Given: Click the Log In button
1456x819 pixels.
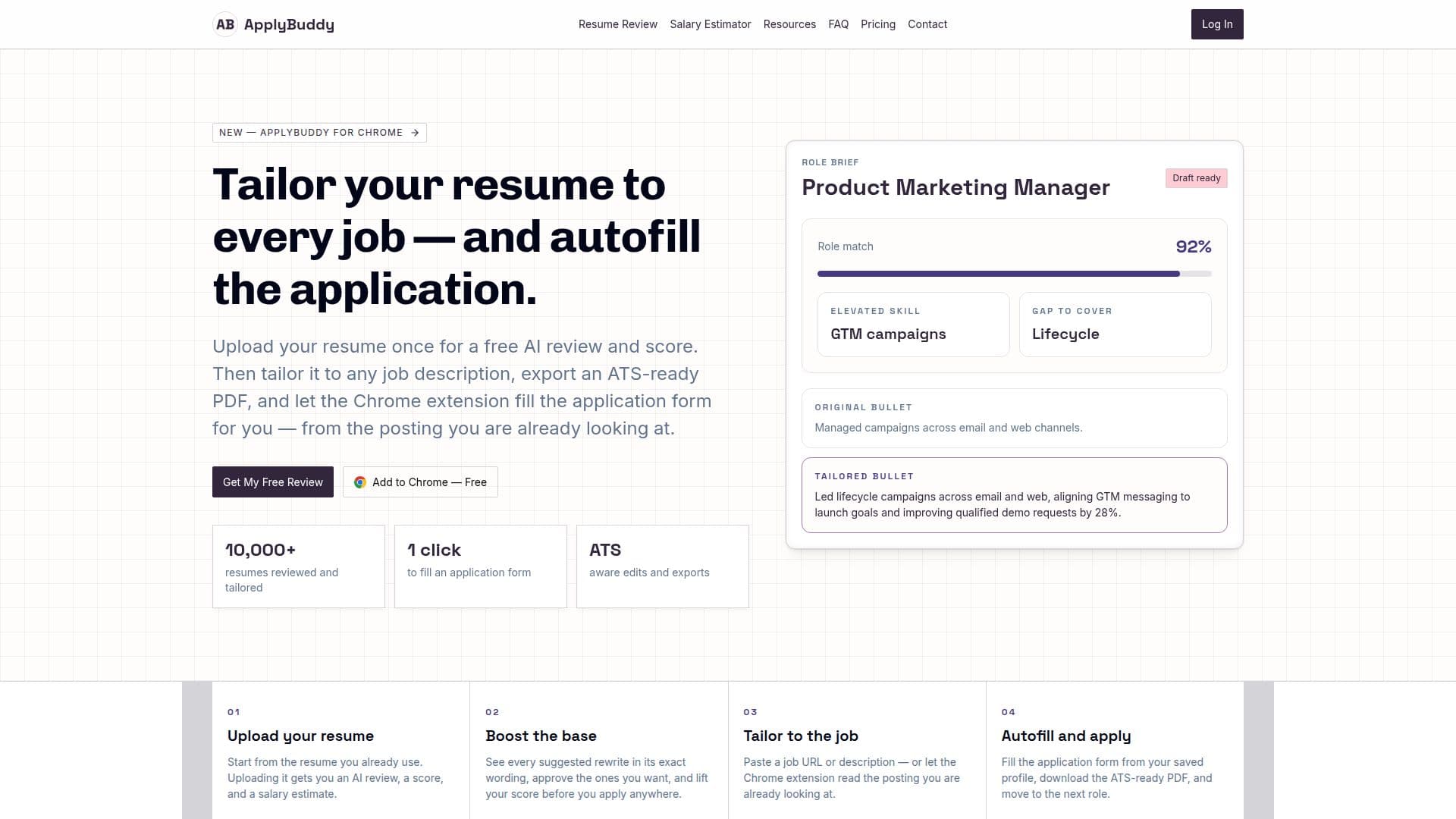Looking at the screenshot, I should click(x=1216, y=24).
